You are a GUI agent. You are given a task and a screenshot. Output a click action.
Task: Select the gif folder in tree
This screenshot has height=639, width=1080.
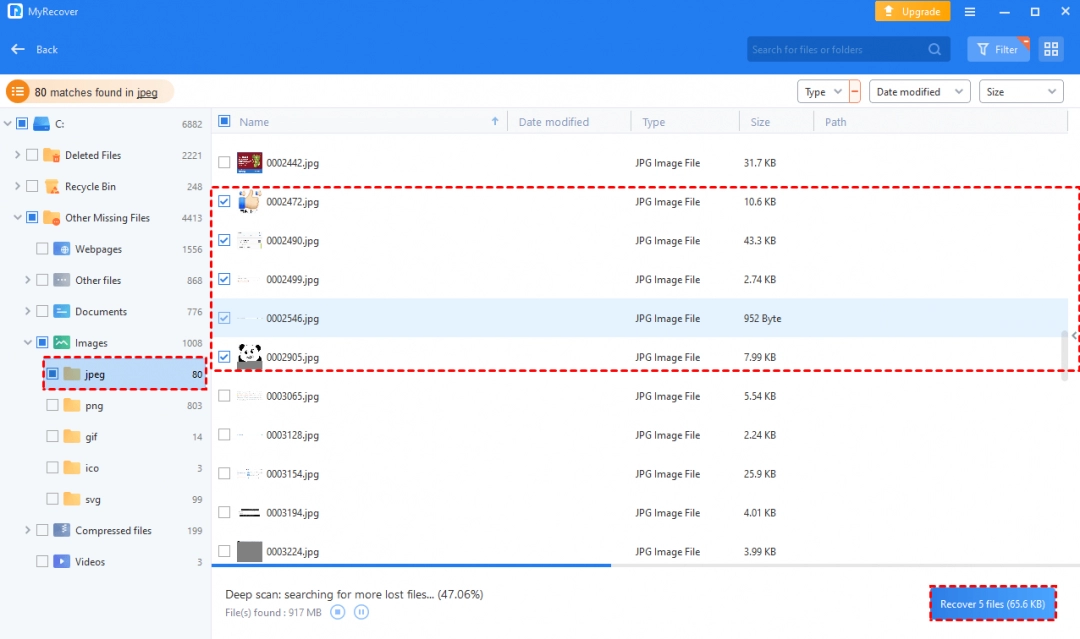tap(91, 437)
